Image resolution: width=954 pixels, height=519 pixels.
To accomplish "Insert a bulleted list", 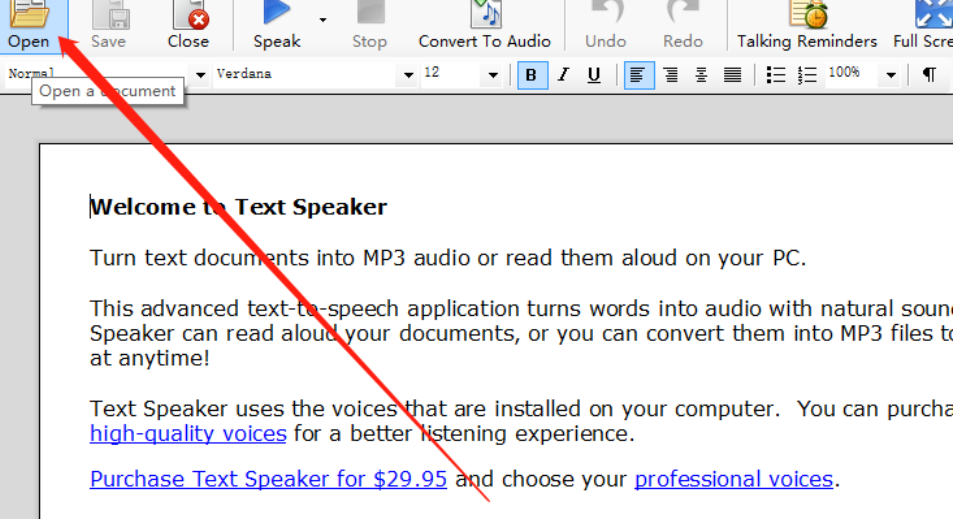I will pos(776,75).
